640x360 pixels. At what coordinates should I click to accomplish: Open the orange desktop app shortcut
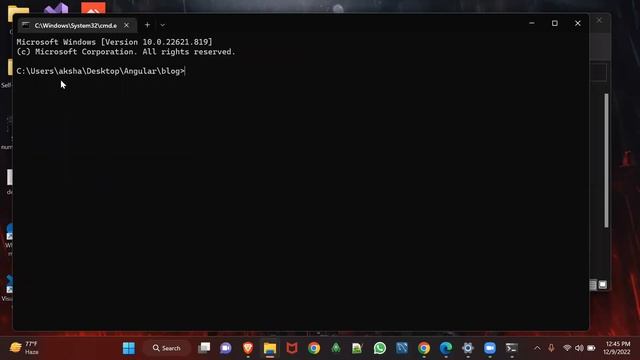pos(93,8)
